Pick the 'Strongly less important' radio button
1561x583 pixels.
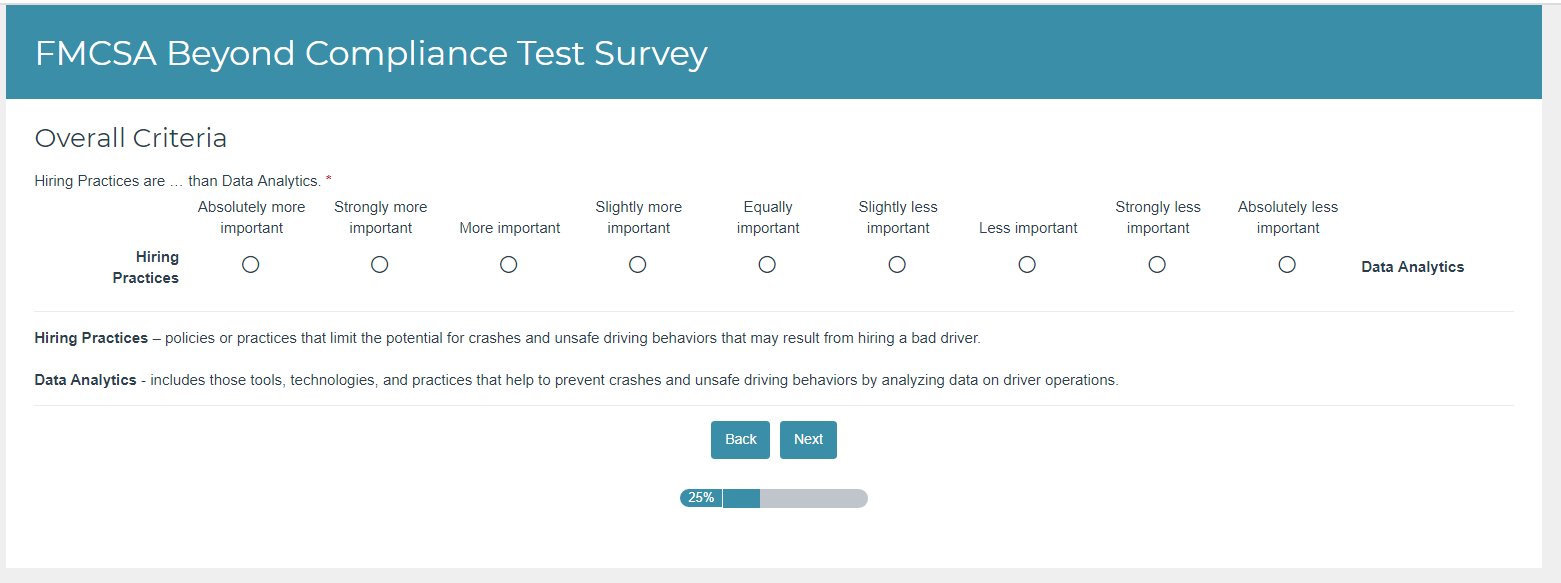point(1157,265)
